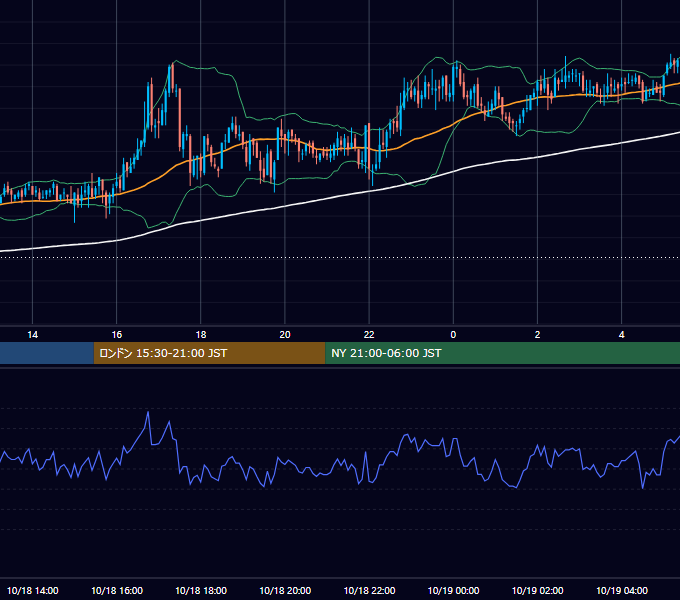
Task: Click the '22' hour axis label
Action: pyautogui.click(x=369, y=335)
